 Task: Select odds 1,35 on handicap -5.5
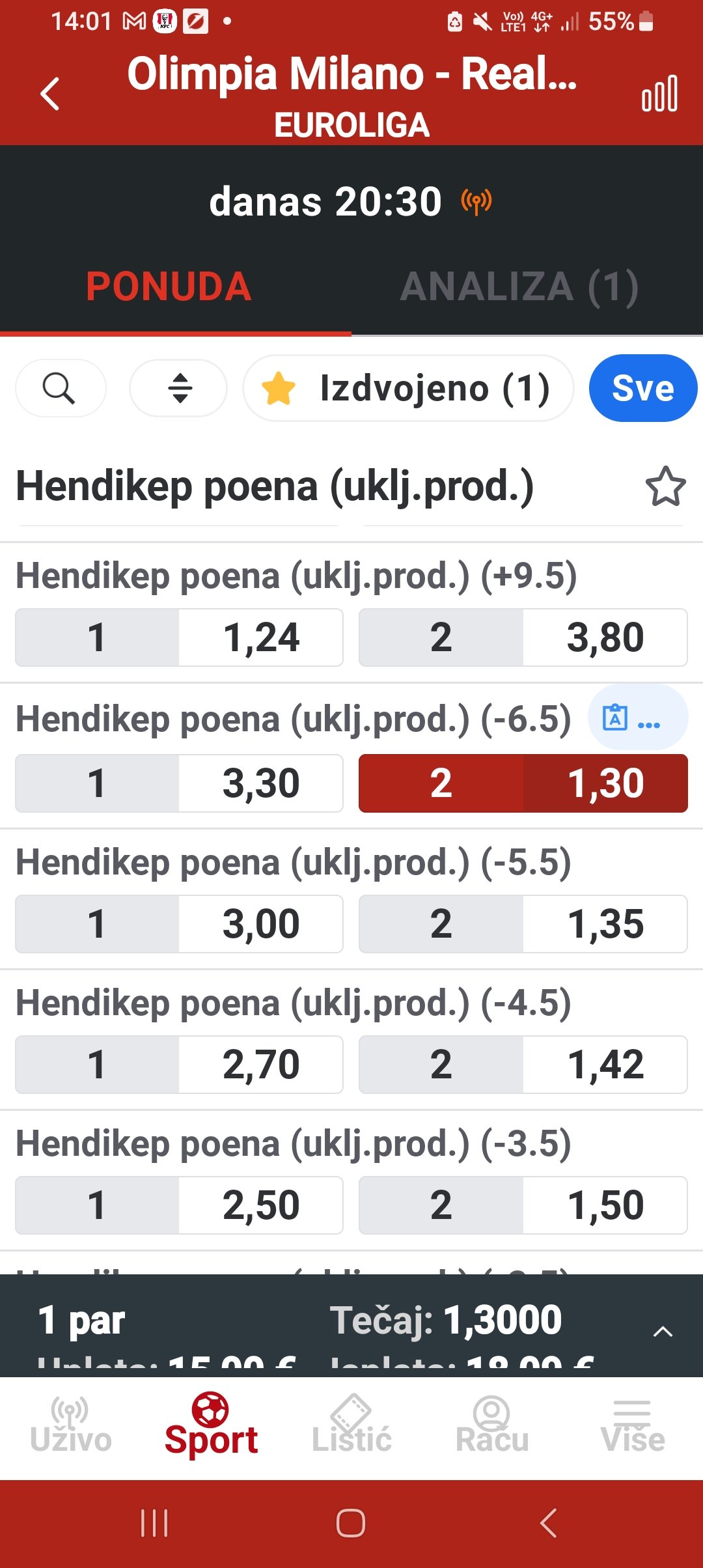523,924
